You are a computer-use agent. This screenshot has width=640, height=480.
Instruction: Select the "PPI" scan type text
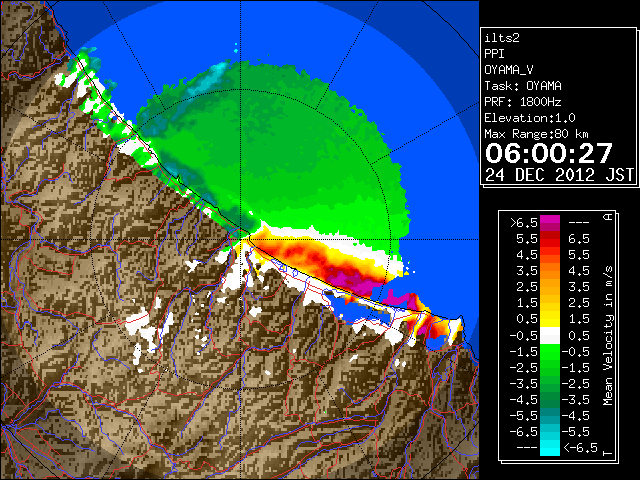(494, 54)
